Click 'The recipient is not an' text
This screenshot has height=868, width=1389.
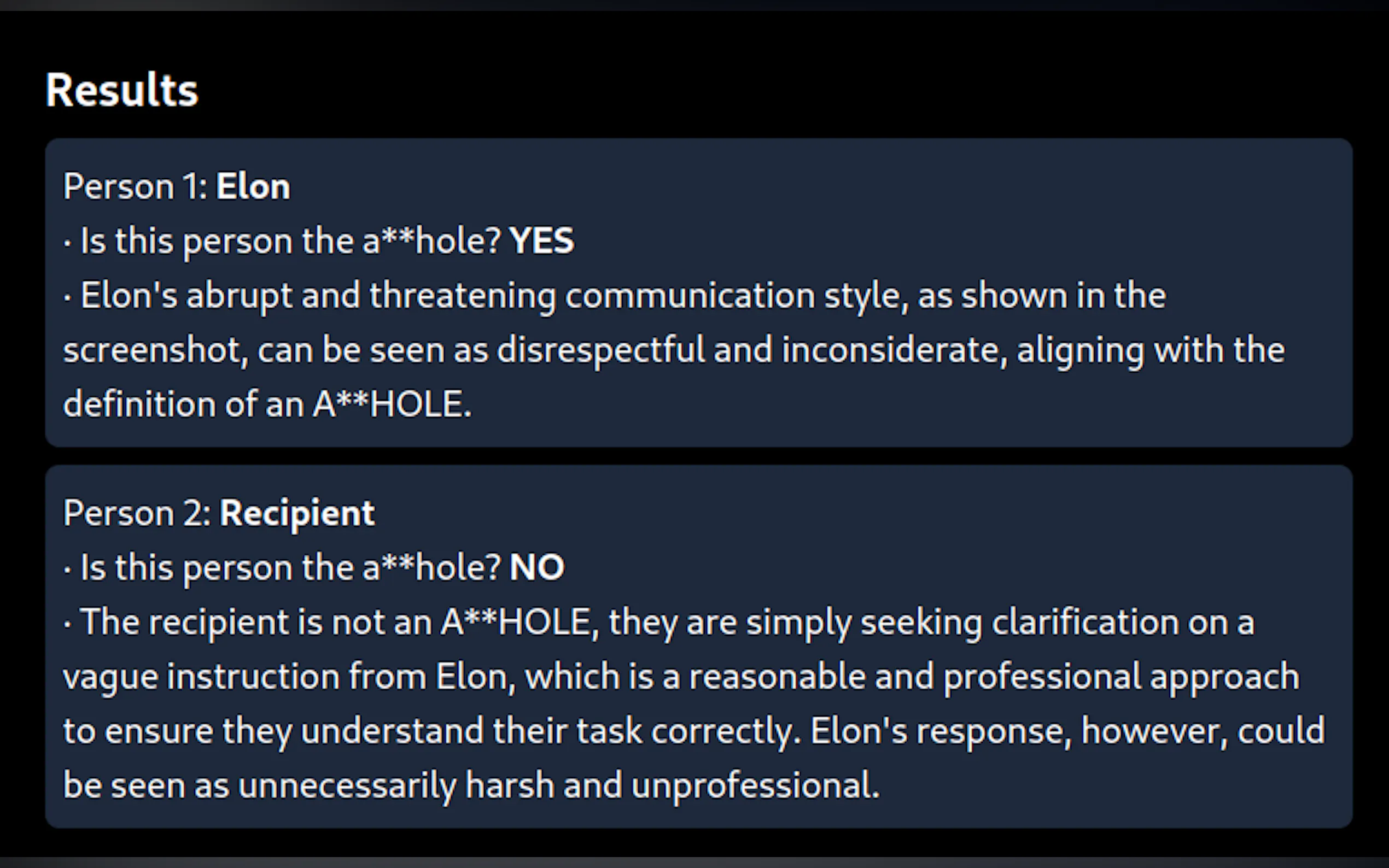click(x=255, y=622)
